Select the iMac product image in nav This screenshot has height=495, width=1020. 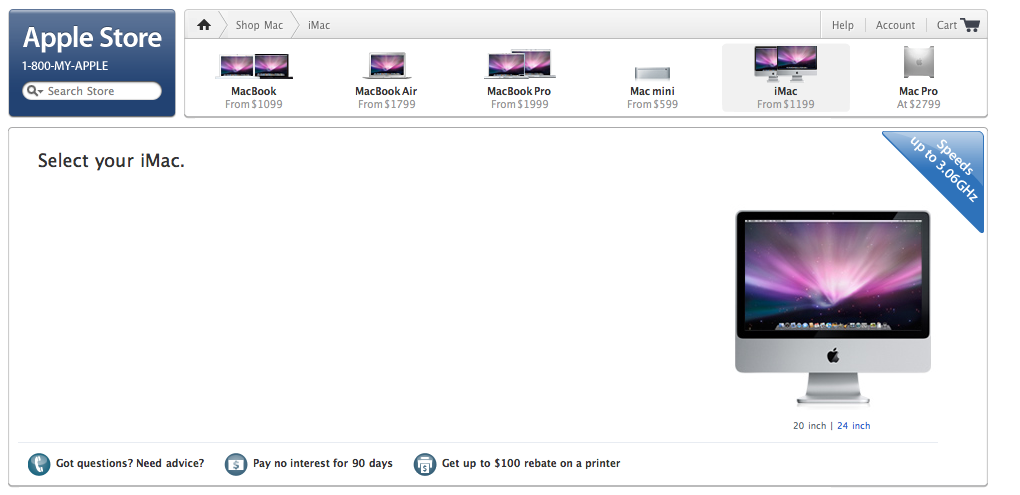(786, 63)
